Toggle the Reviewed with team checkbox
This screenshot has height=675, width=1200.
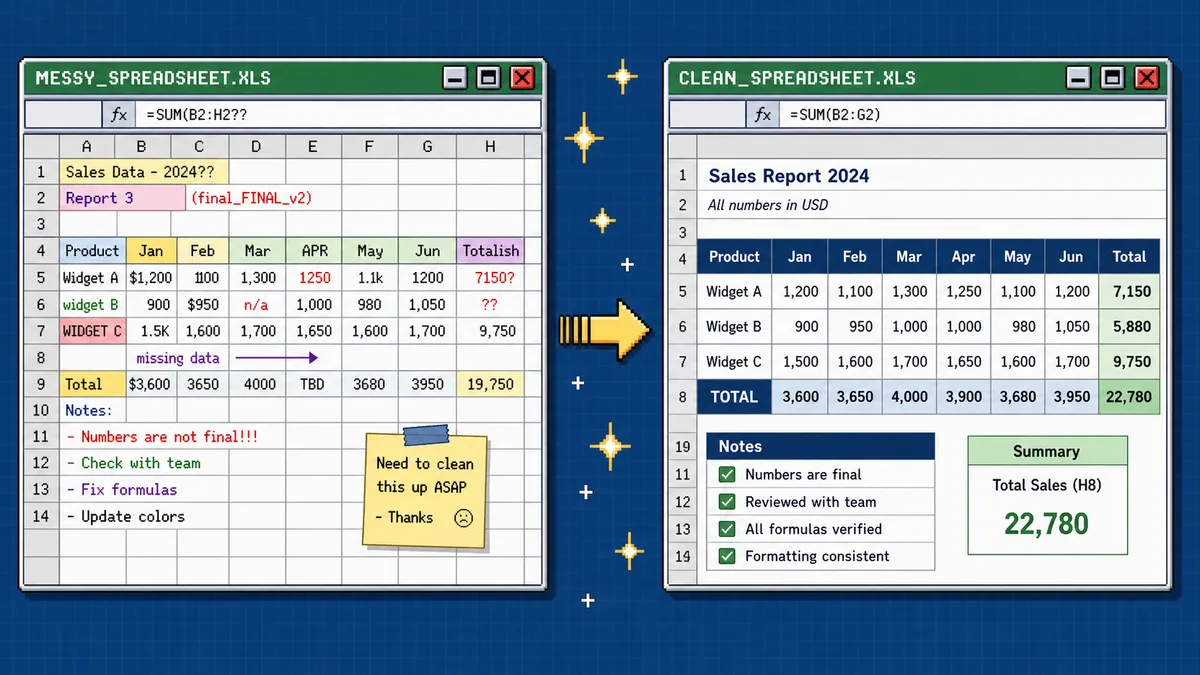(x=726, y=502)
